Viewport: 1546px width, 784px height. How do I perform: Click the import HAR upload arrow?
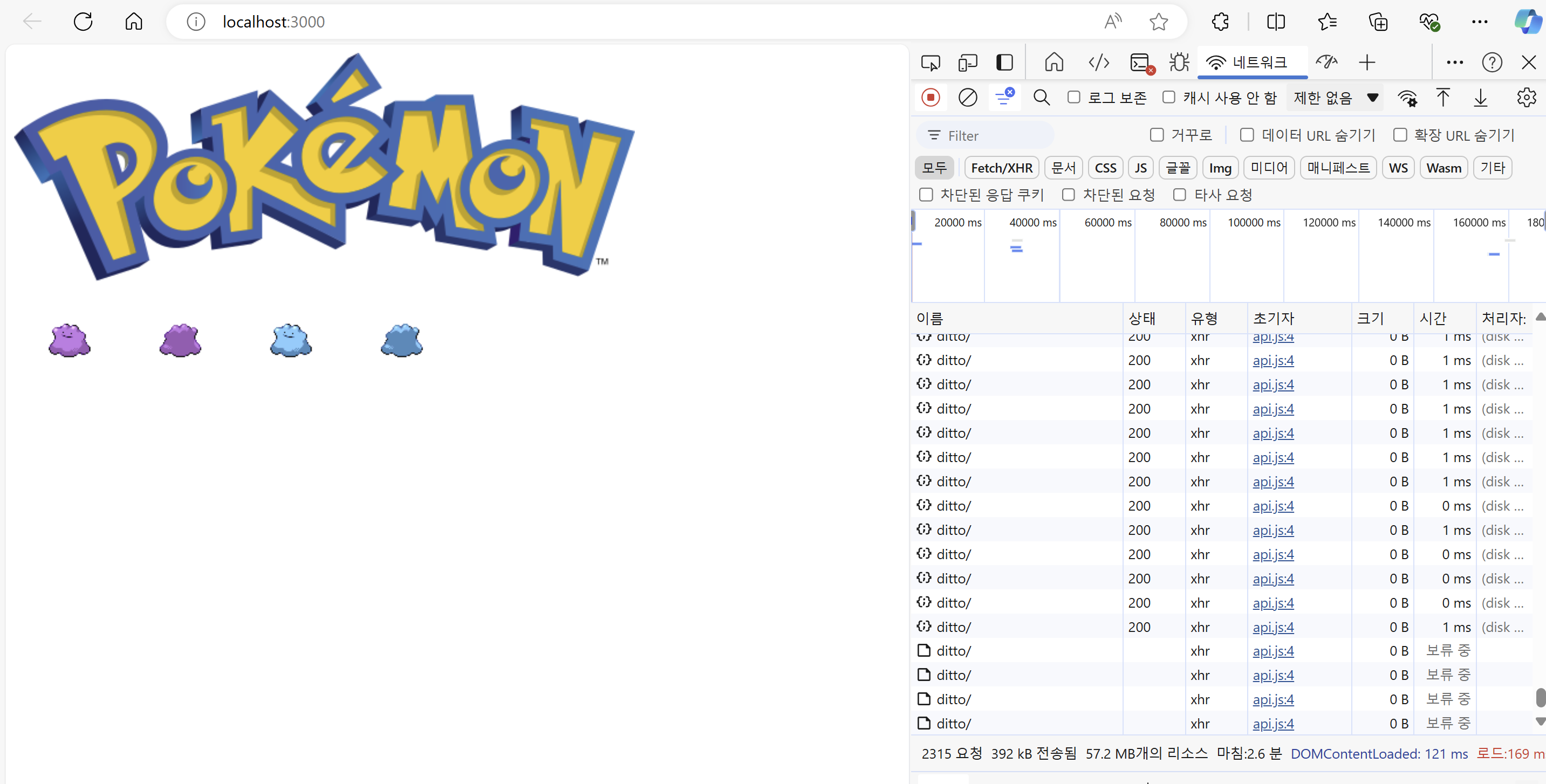click(x=1444, y=97)
